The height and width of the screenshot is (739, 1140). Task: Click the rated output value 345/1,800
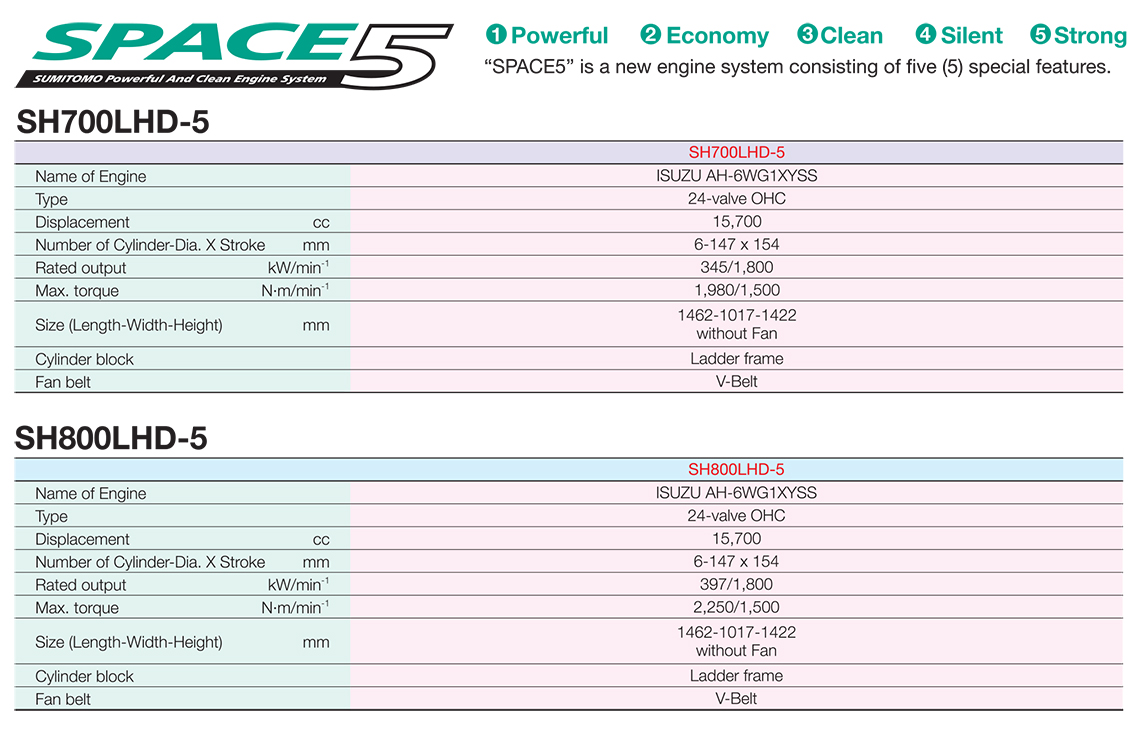tap(736, 267)
